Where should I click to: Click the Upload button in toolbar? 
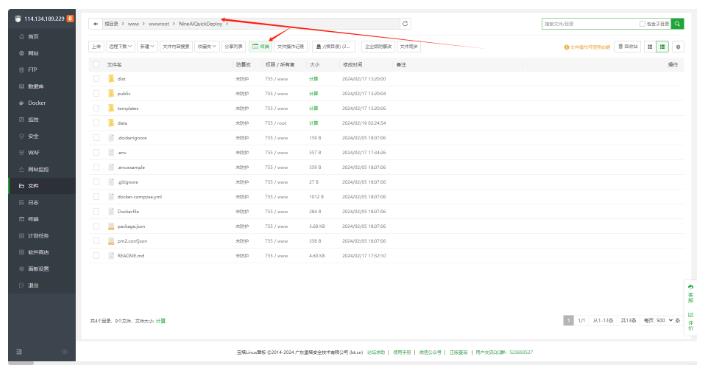click(x=96, y=46)
